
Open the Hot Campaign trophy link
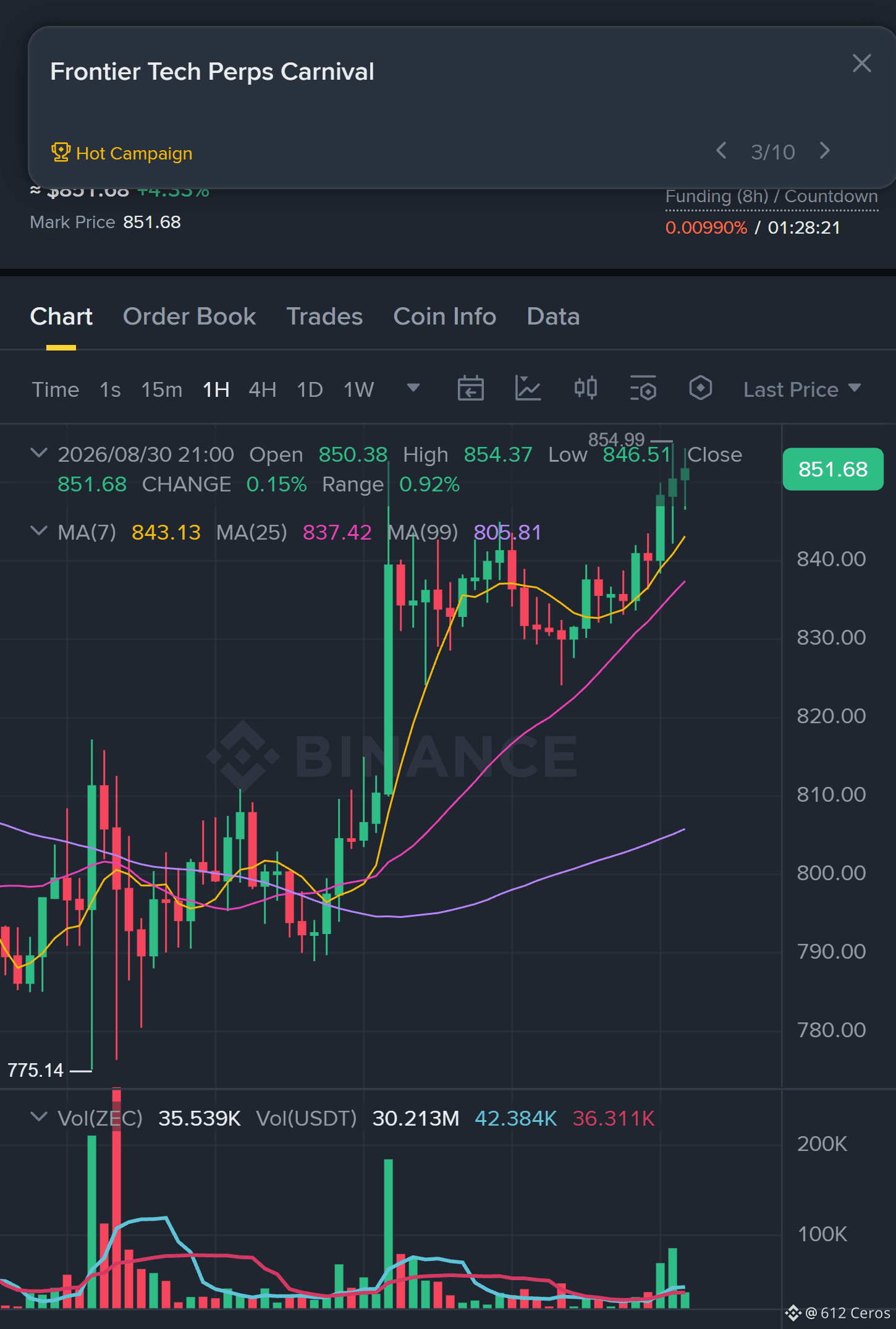[x=122, y=153]
